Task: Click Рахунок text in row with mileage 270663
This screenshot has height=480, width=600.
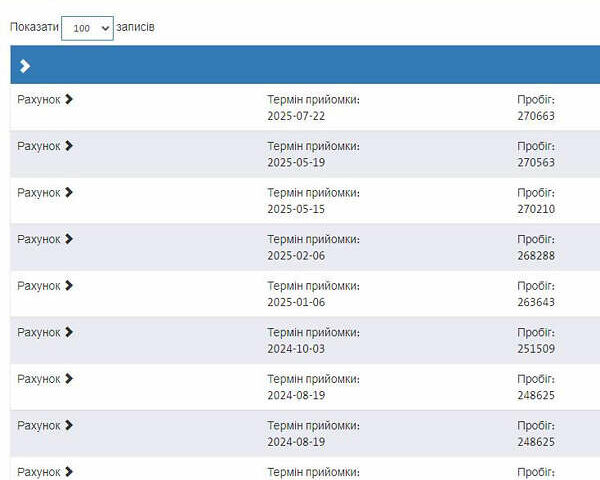Action: point(39,99)
